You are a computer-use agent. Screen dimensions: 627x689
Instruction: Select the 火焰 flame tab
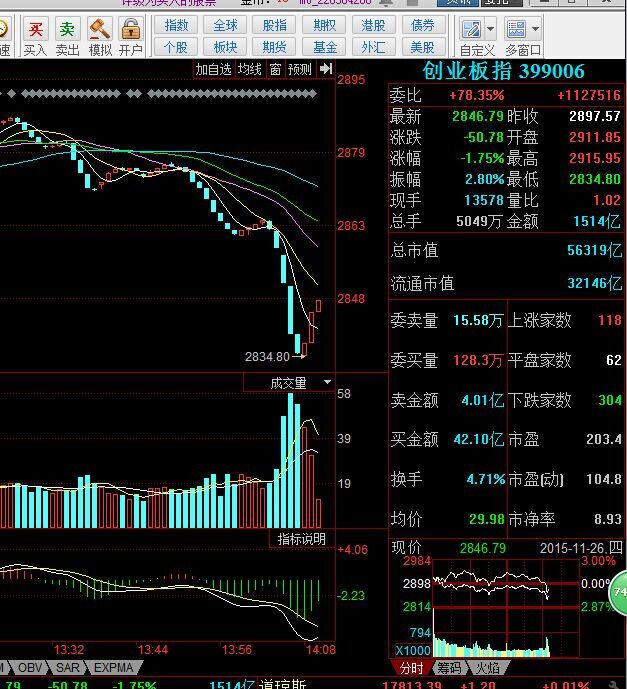(488, 668)
